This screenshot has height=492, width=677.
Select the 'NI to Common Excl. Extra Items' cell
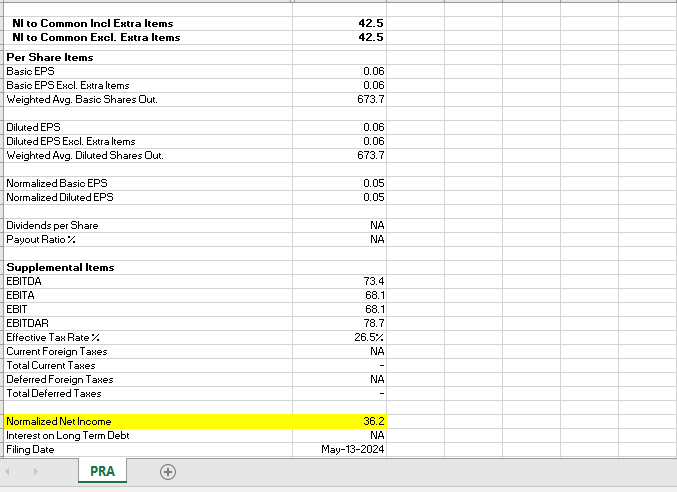[148, 38]
